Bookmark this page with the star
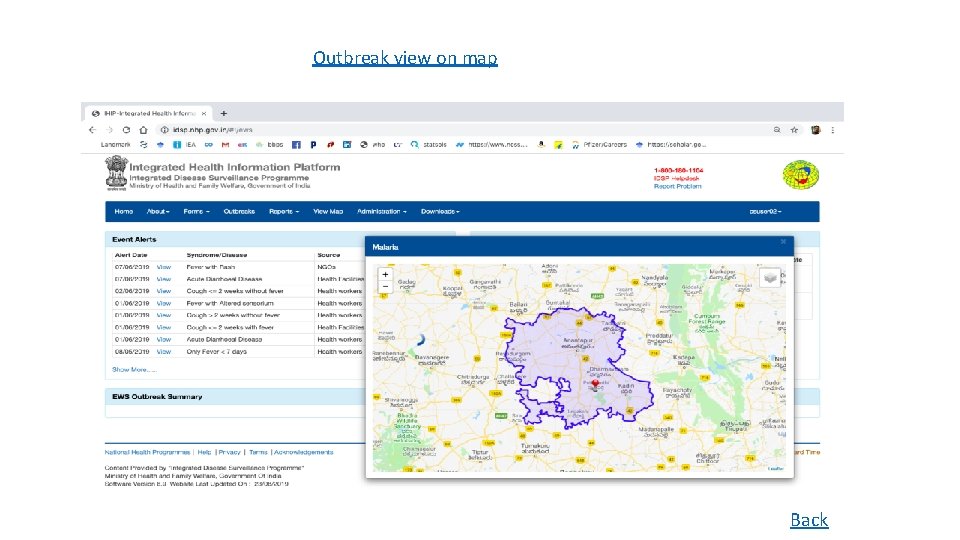960x540 pixels. click(794, 130)
